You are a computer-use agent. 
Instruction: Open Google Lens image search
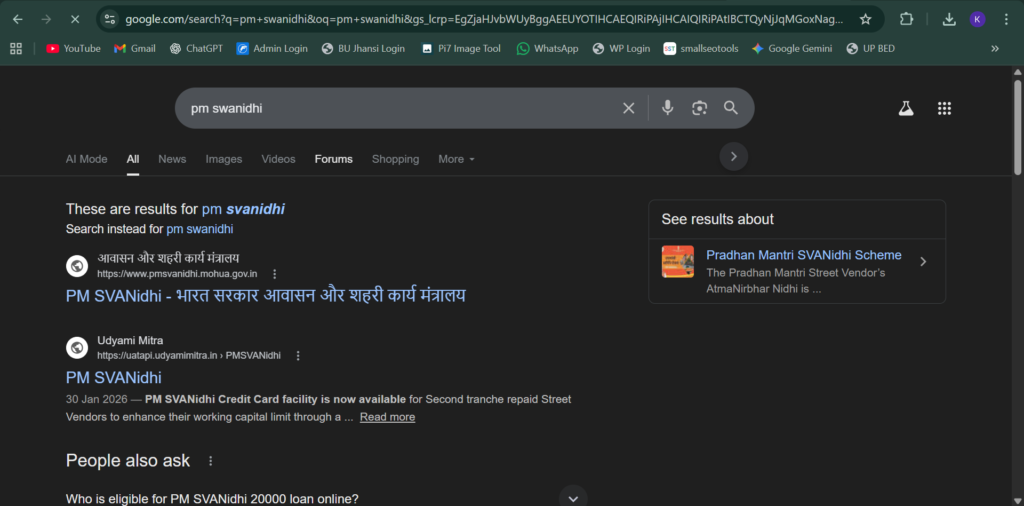[699, 108]
